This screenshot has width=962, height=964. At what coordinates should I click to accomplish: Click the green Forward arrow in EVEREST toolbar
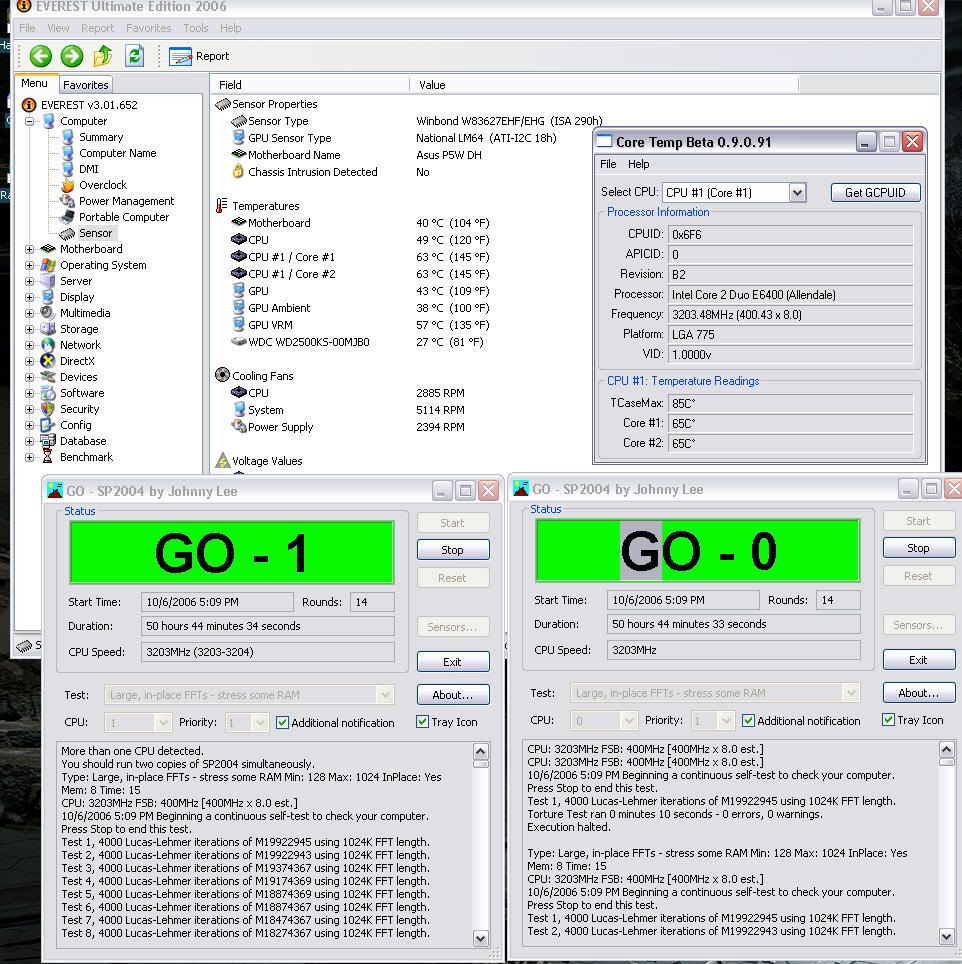(72, 56)
